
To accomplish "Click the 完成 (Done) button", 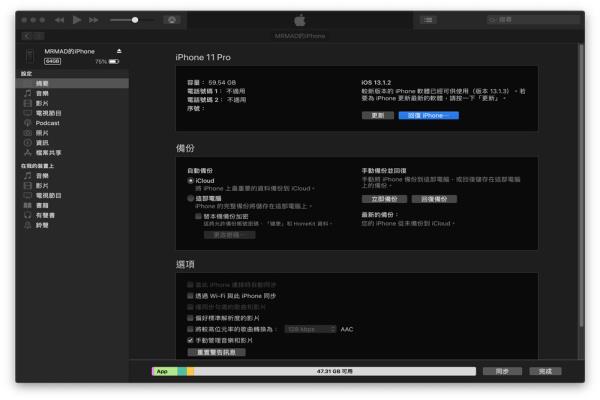I will 545,371.
